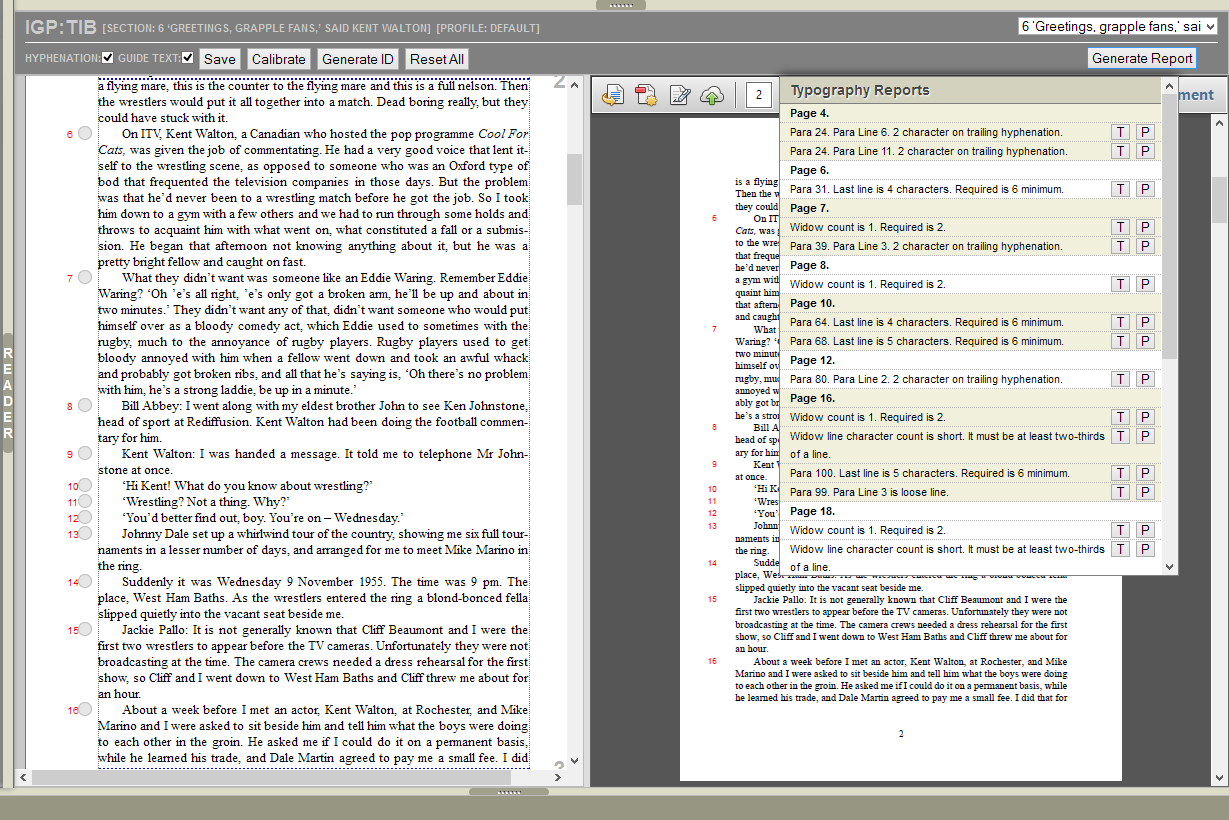Click the text editor horizontal scrollbar right arrow
This screenshot has height=820, width=1229.
[x=560, y=777]
